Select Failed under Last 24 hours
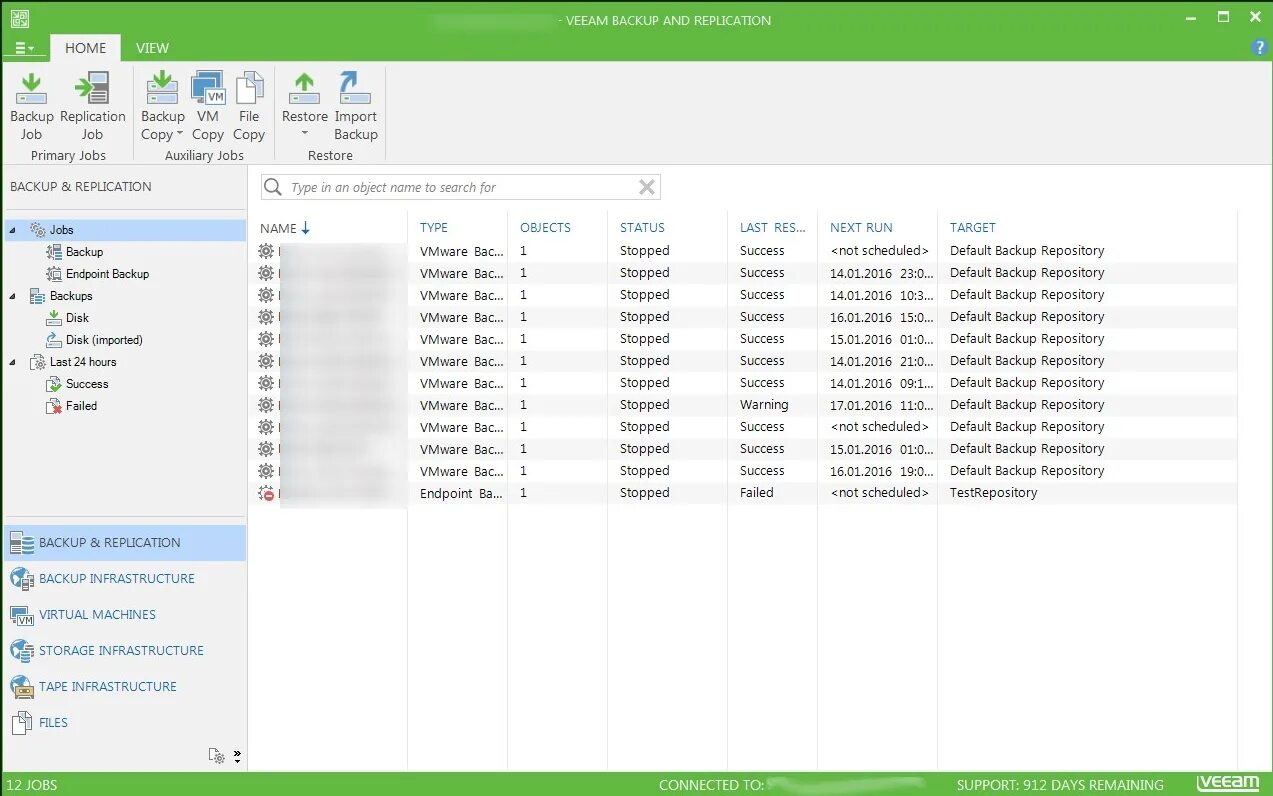 [81, 406]
